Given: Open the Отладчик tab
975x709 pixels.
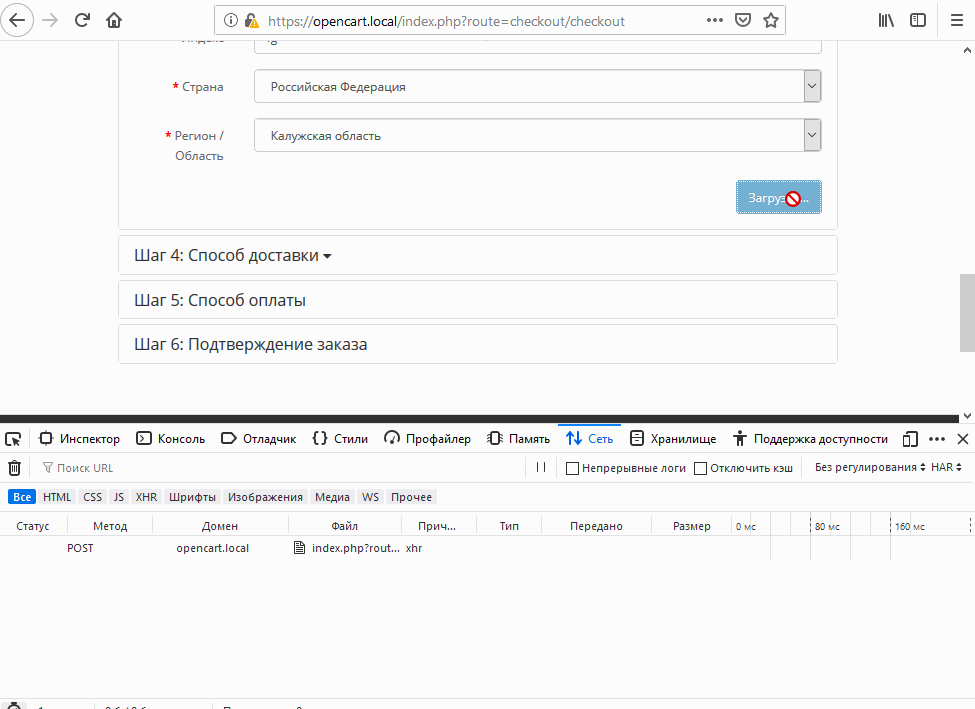Looking at the screenshot, I should coord(259,439).
